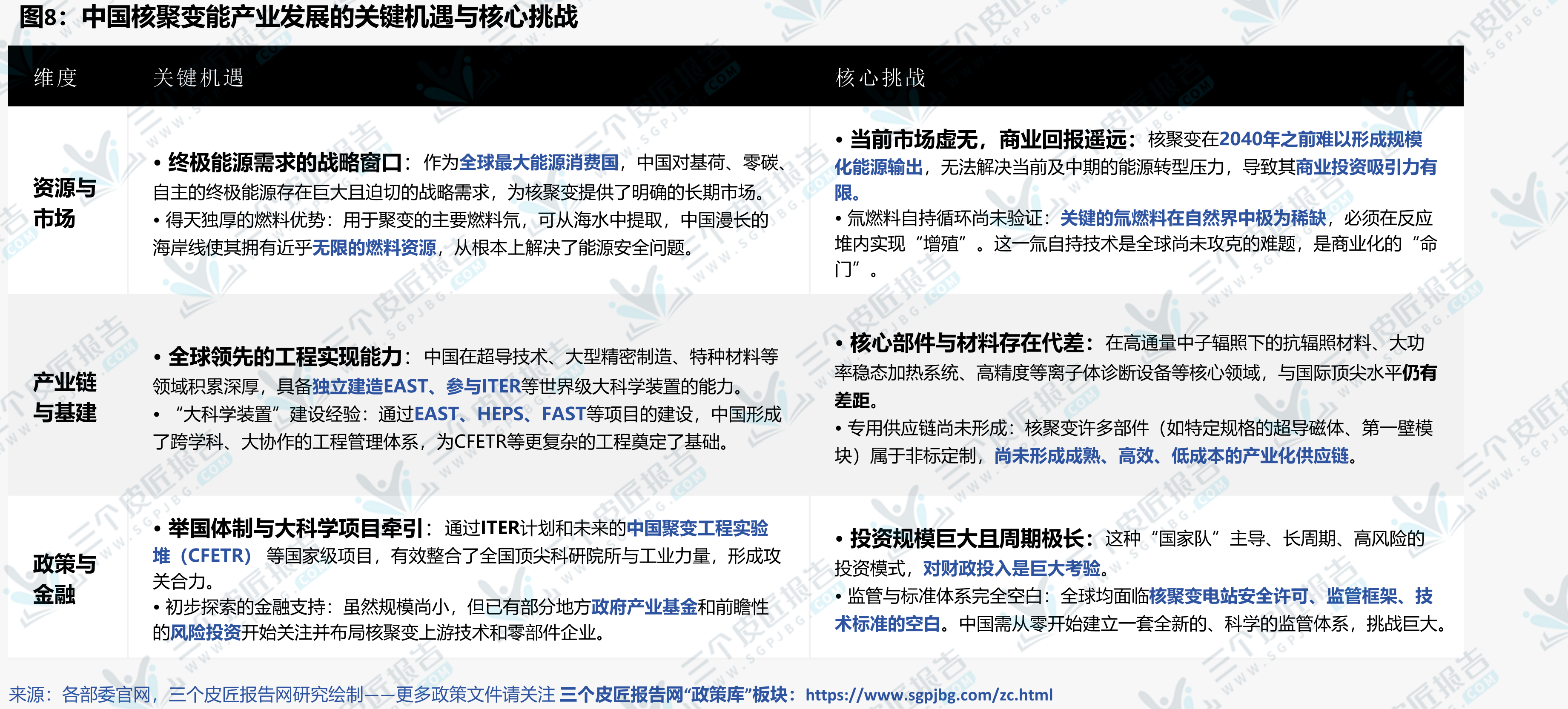1568x709 pixels.
Task: Click the blue phrase 风险投资
Action: 205,633
